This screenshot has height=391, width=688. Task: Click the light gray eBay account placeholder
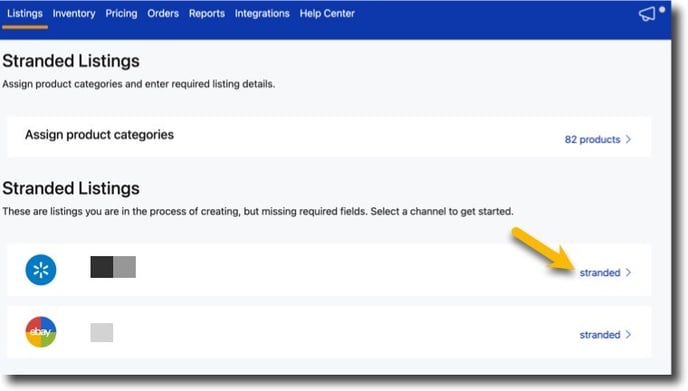(x=102, y=332)
